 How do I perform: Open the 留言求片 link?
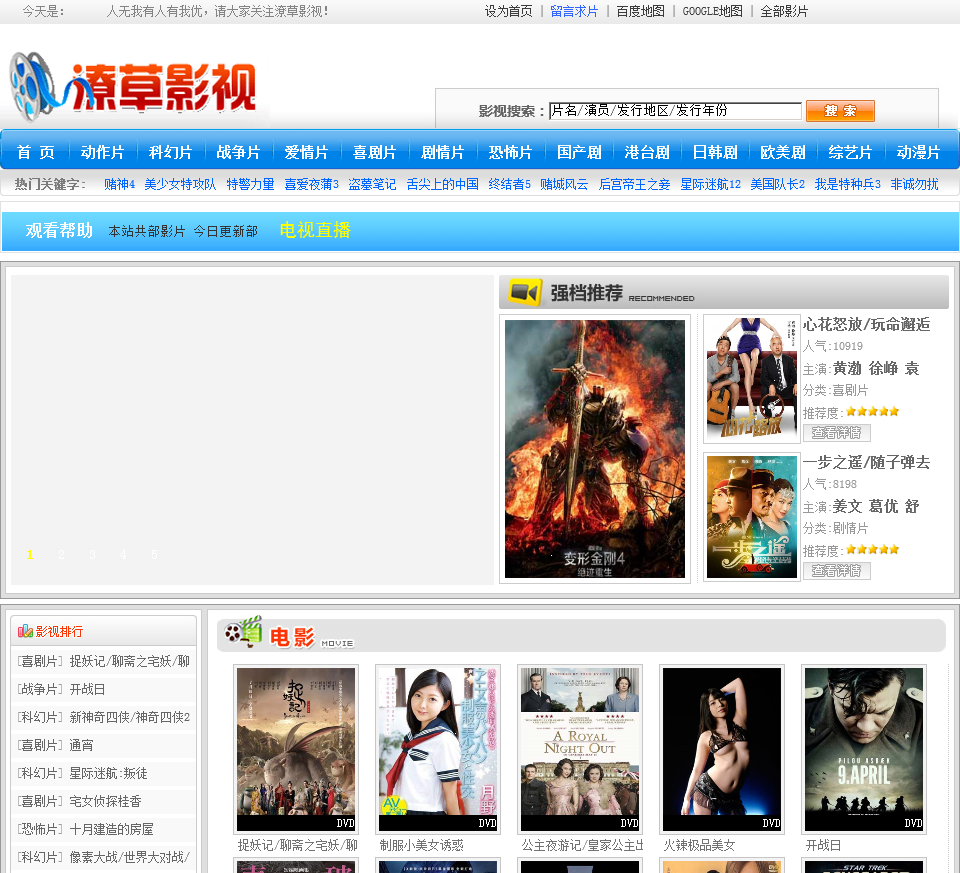tap(574, 11)
